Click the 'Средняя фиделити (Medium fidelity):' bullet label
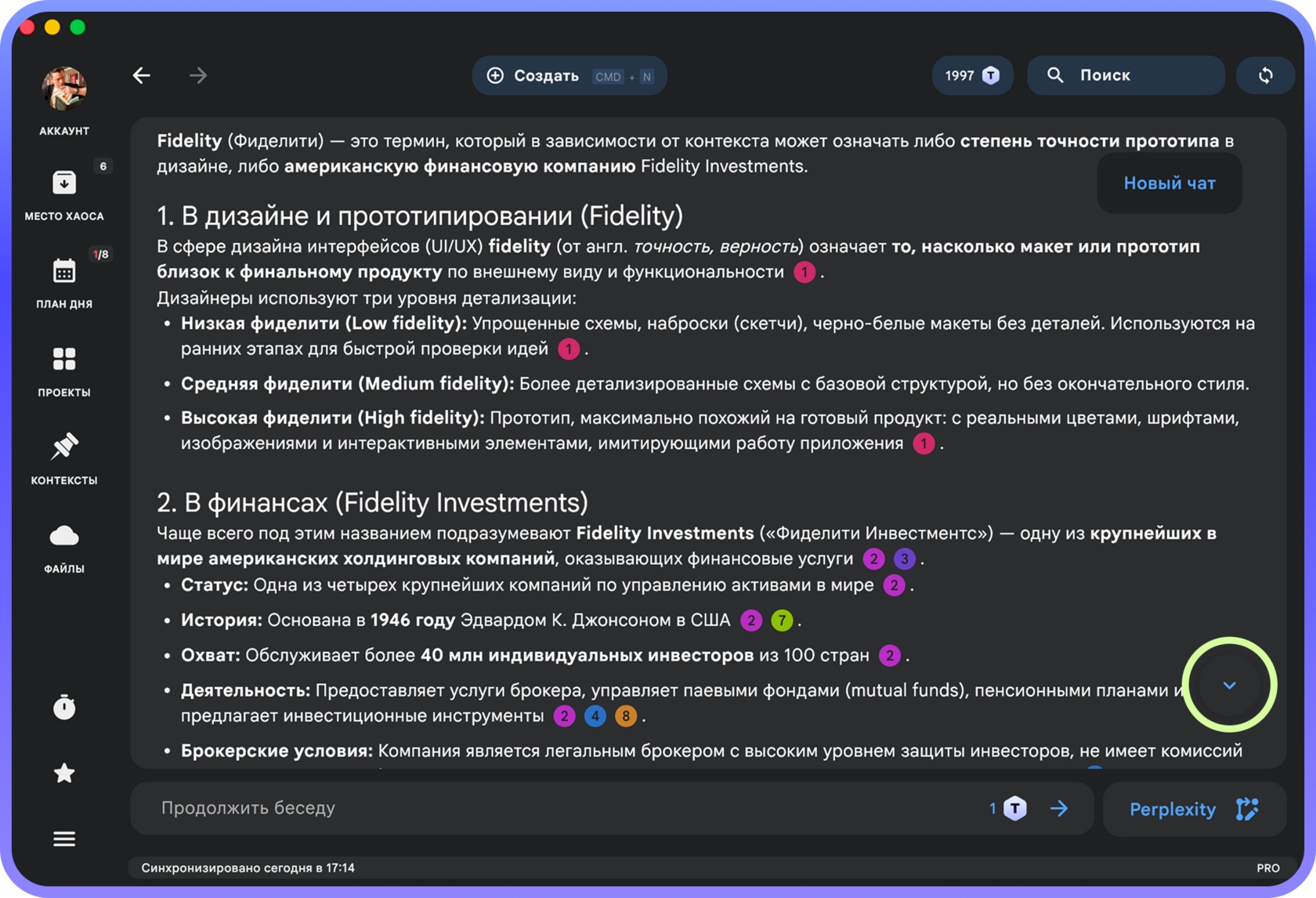This screenshot has height=898, width=1316. pos(348,384)
